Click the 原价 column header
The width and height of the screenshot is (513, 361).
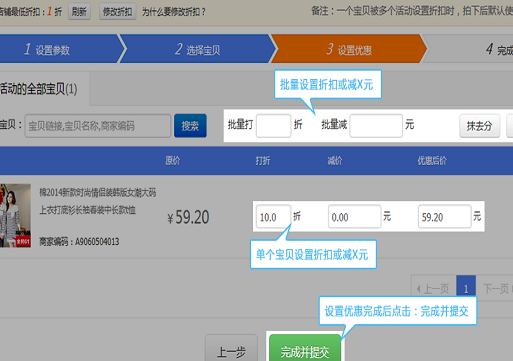(x=173, y=161)
